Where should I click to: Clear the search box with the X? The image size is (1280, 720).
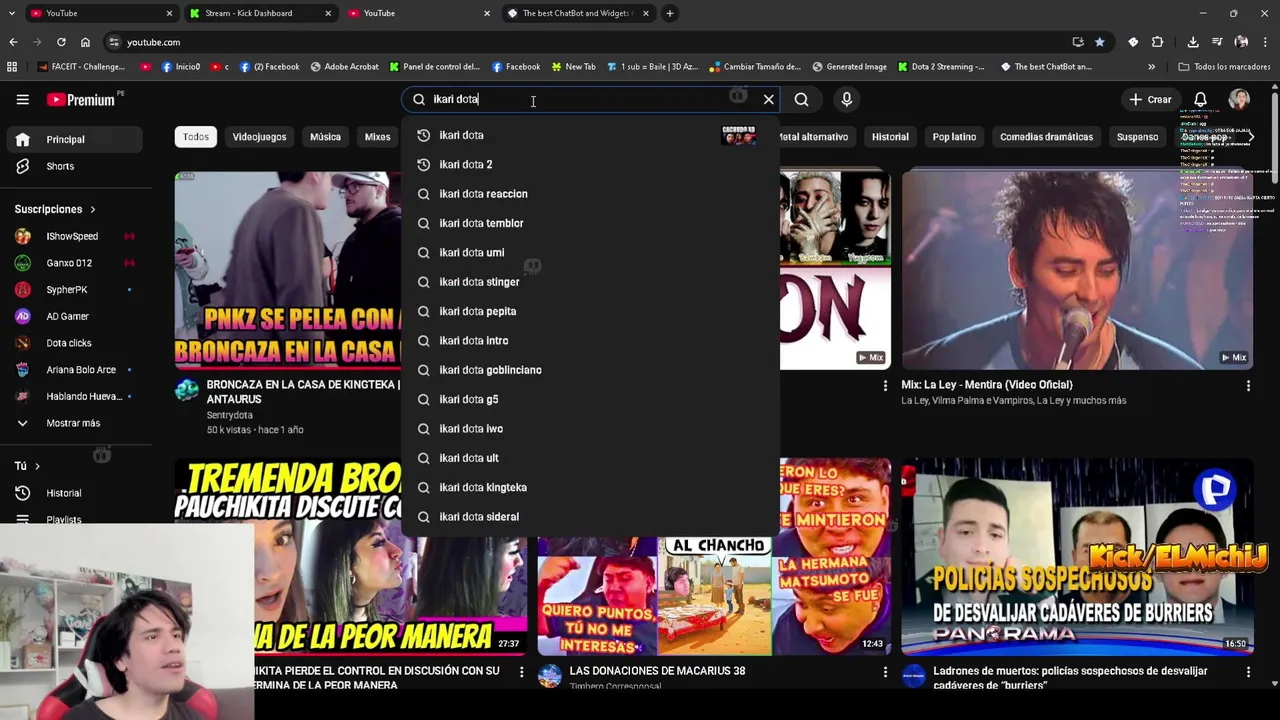point(768,99)
